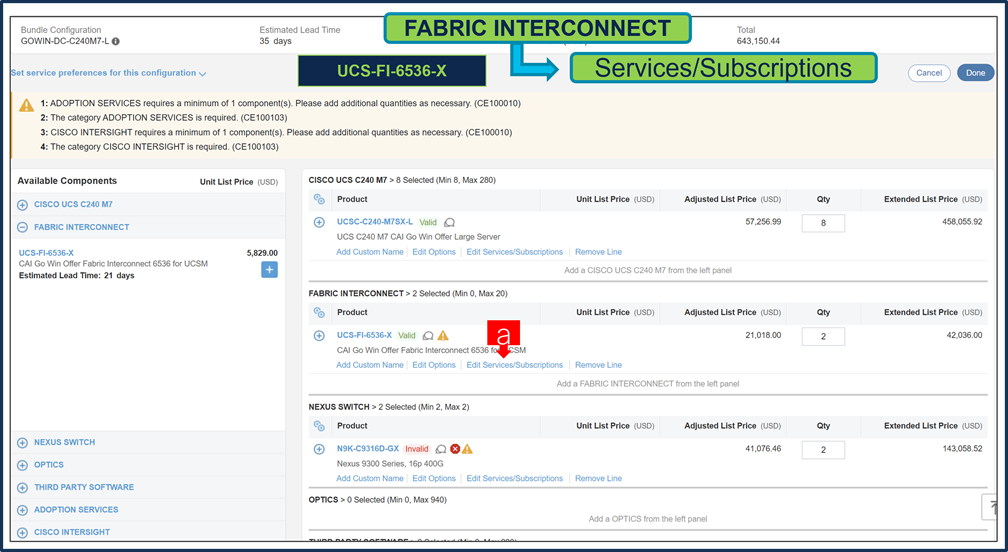Viewport: 1008px width, 552px height.
Task: Open UCS-FI-6536-X link in selected products
Action: click(x=364, y=335)
